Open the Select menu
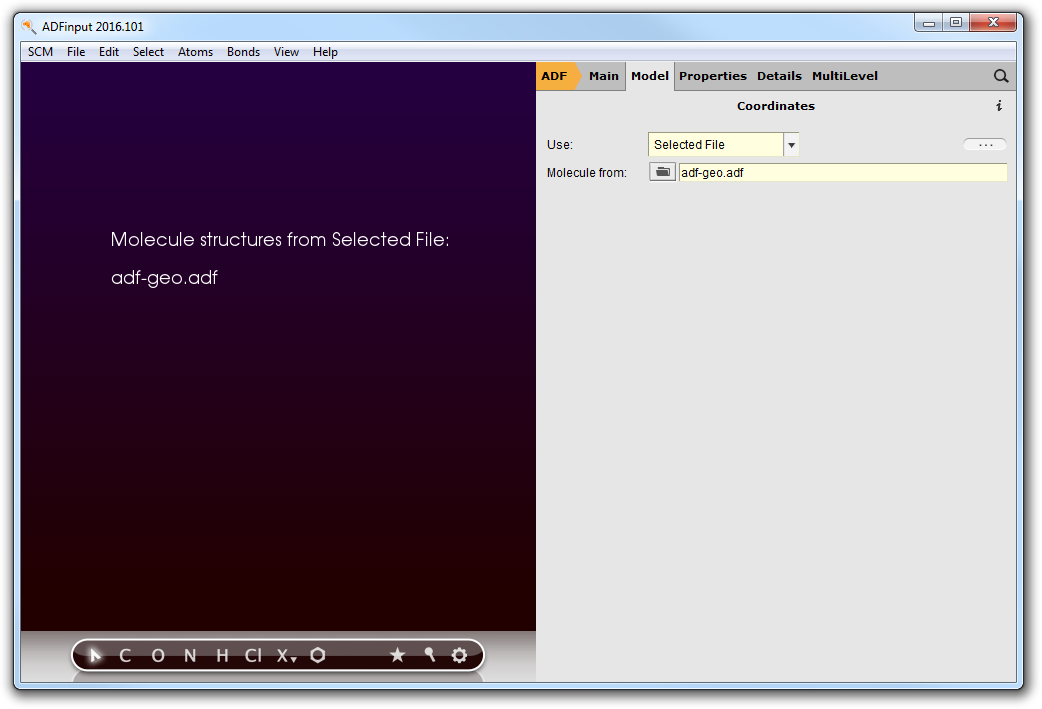Viewport: 1042px width, 709px height. pyautogui.click(x=148, y=52)
